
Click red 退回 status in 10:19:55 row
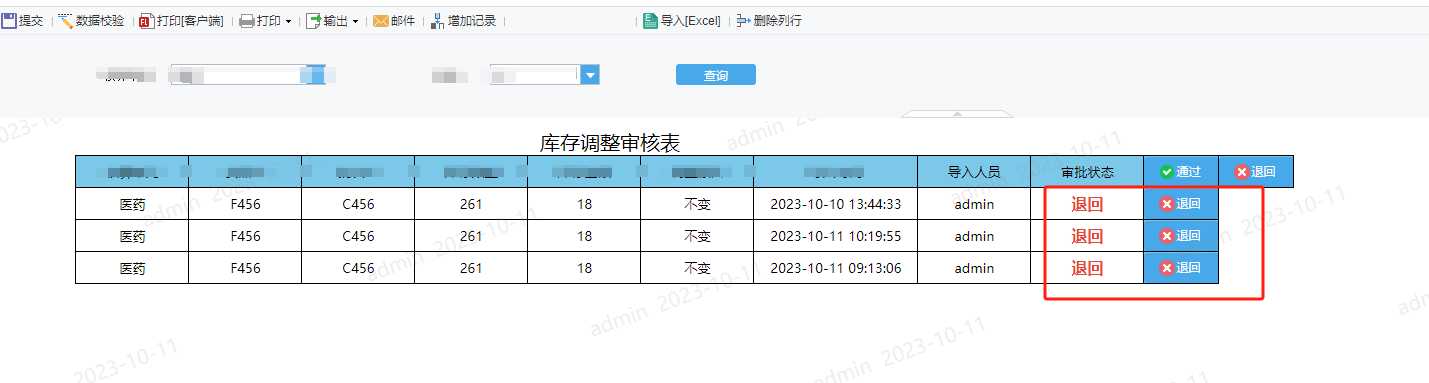pos(1087,236)
